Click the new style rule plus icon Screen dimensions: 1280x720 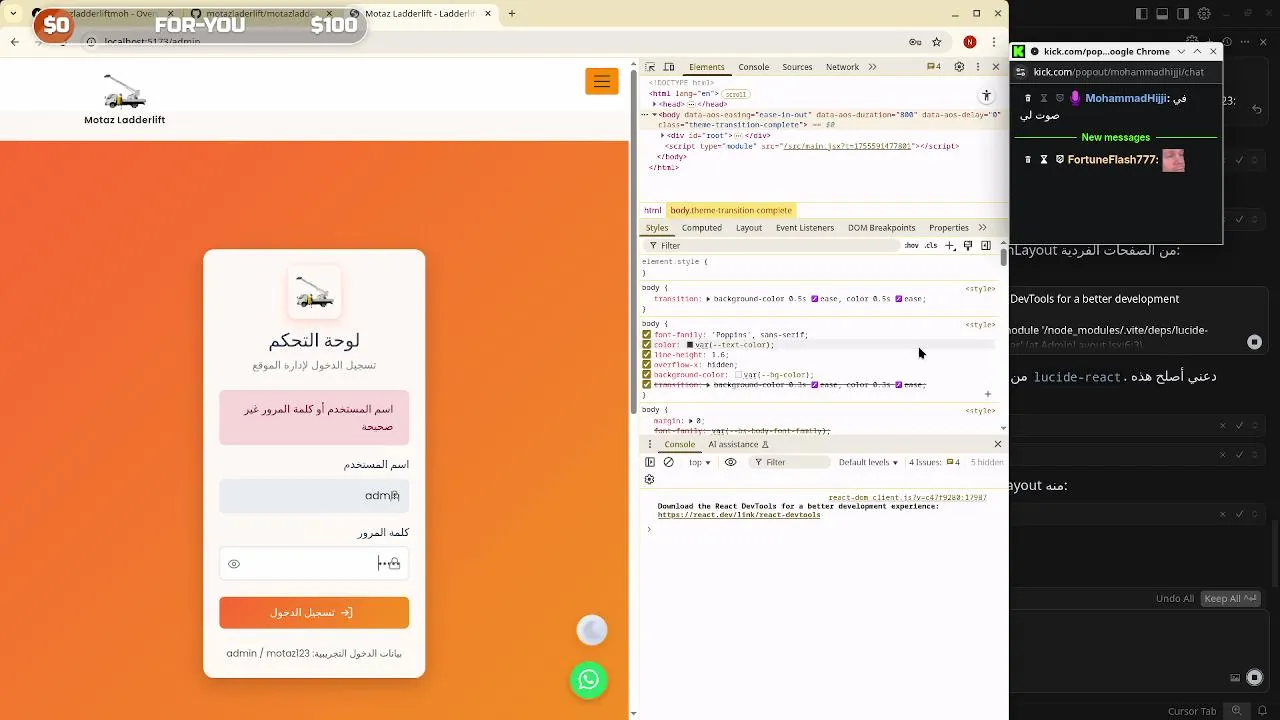pyautogui.click(x=950, y=246)
